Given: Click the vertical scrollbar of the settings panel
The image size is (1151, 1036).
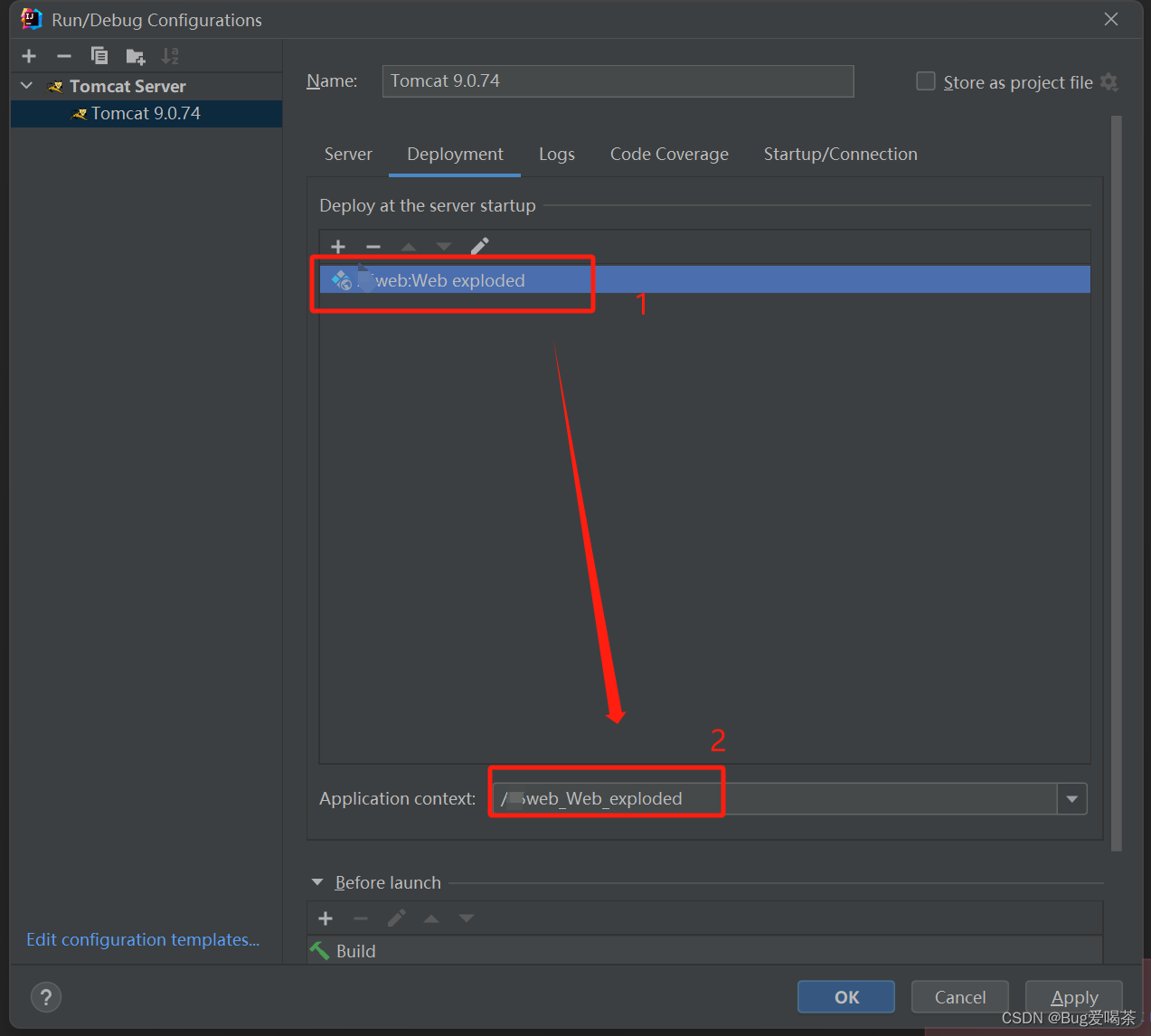Looking at the screenshot, I should click(x=1116, y=484).
